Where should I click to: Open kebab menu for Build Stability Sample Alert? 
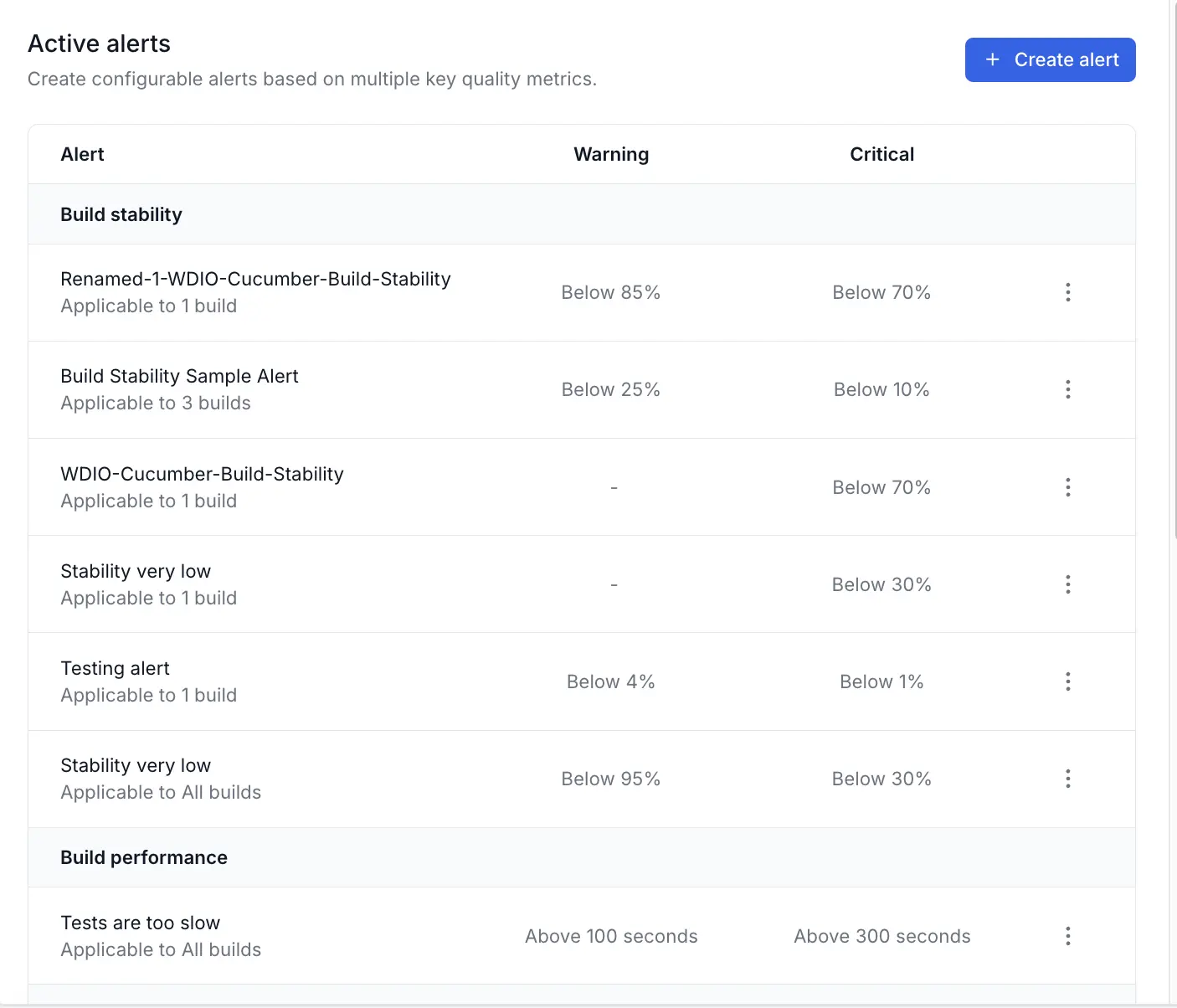tap(1067, 389)
